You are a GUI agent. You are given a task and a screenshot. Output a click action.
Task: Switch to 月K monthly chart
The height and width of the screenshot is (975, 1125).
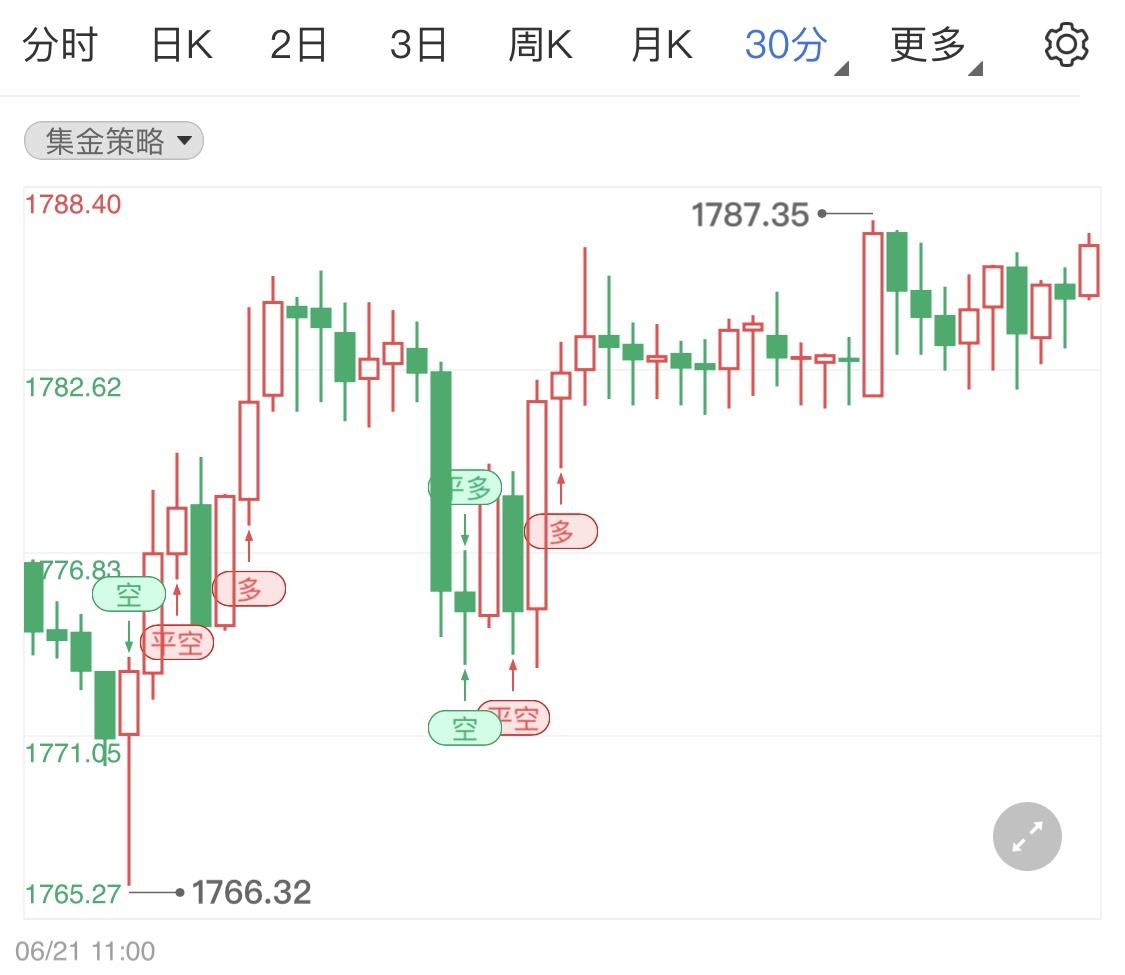(661, 46)
